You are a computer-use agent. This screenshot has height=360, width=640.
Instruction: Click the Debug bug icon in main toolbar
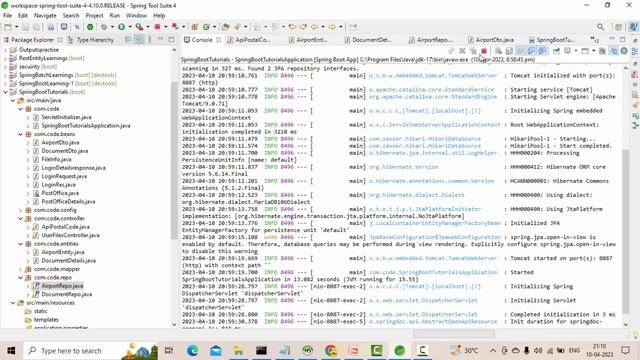[x=104, y=27]
